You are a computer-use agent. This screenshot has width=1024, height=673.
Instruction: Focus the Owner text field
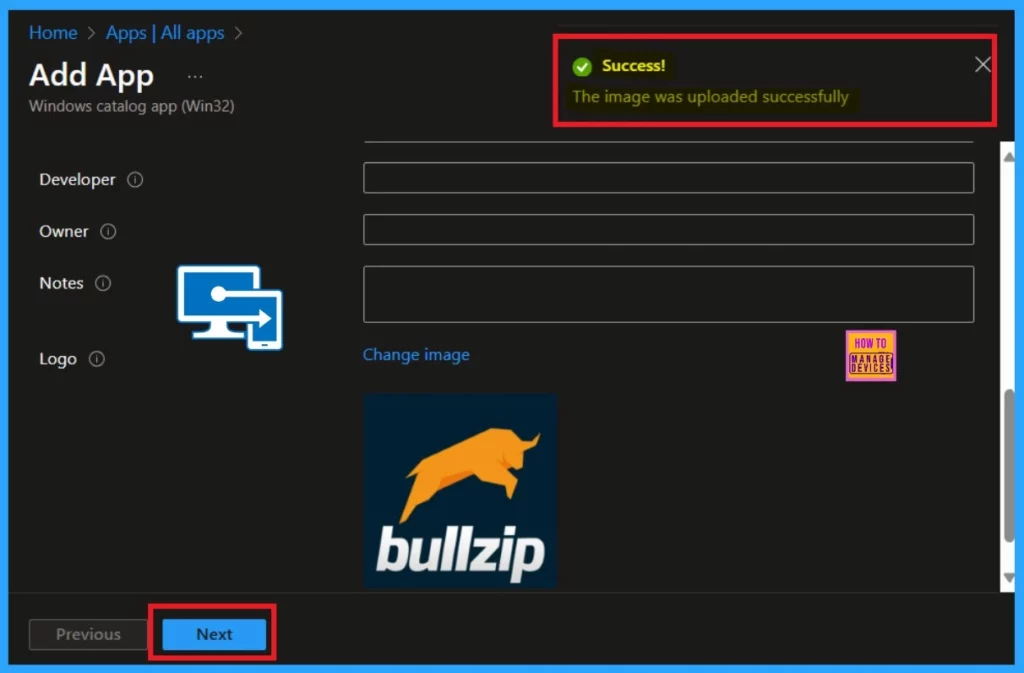668,229
